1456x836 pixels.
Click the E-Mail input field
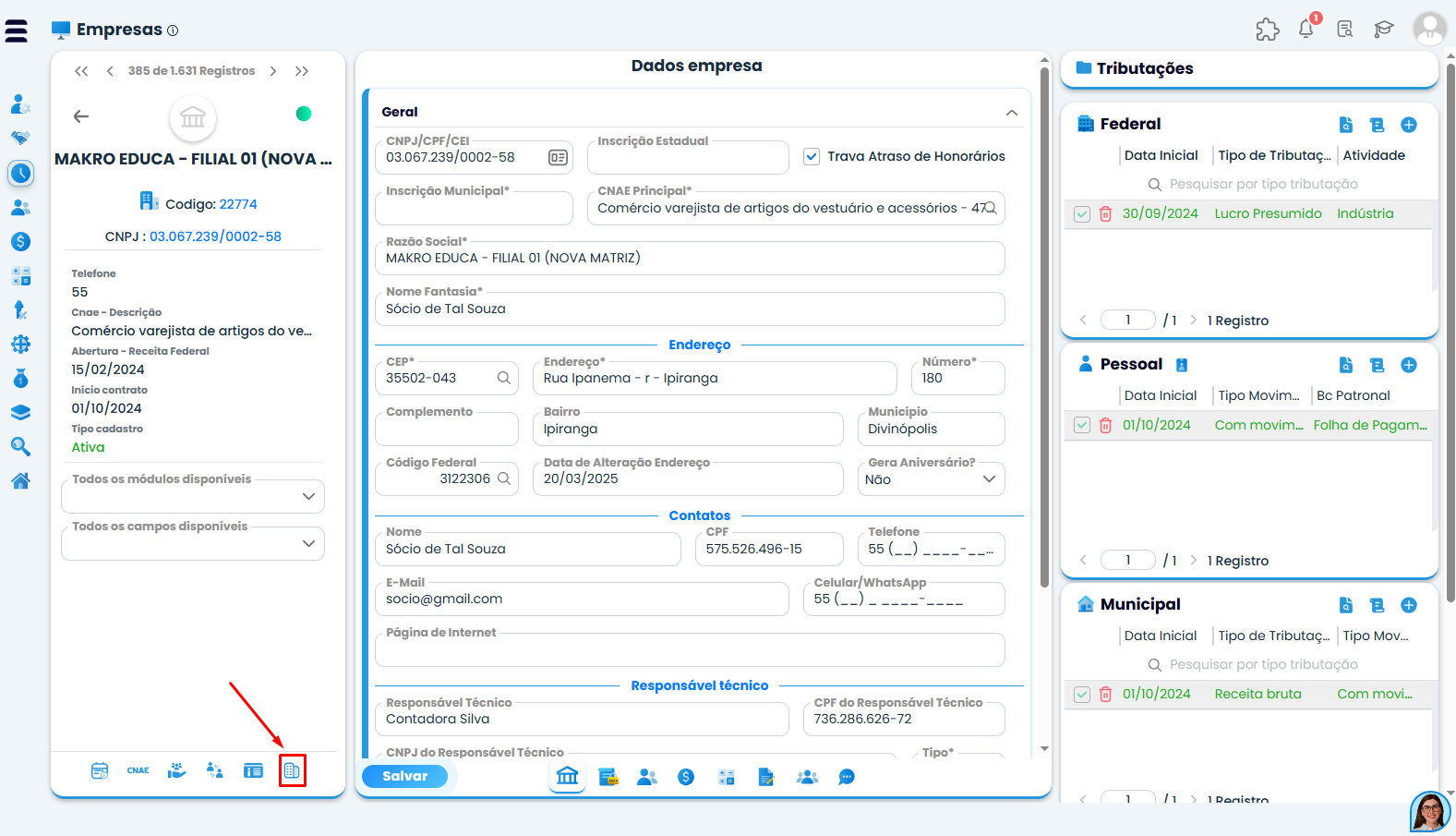(582, 599)
